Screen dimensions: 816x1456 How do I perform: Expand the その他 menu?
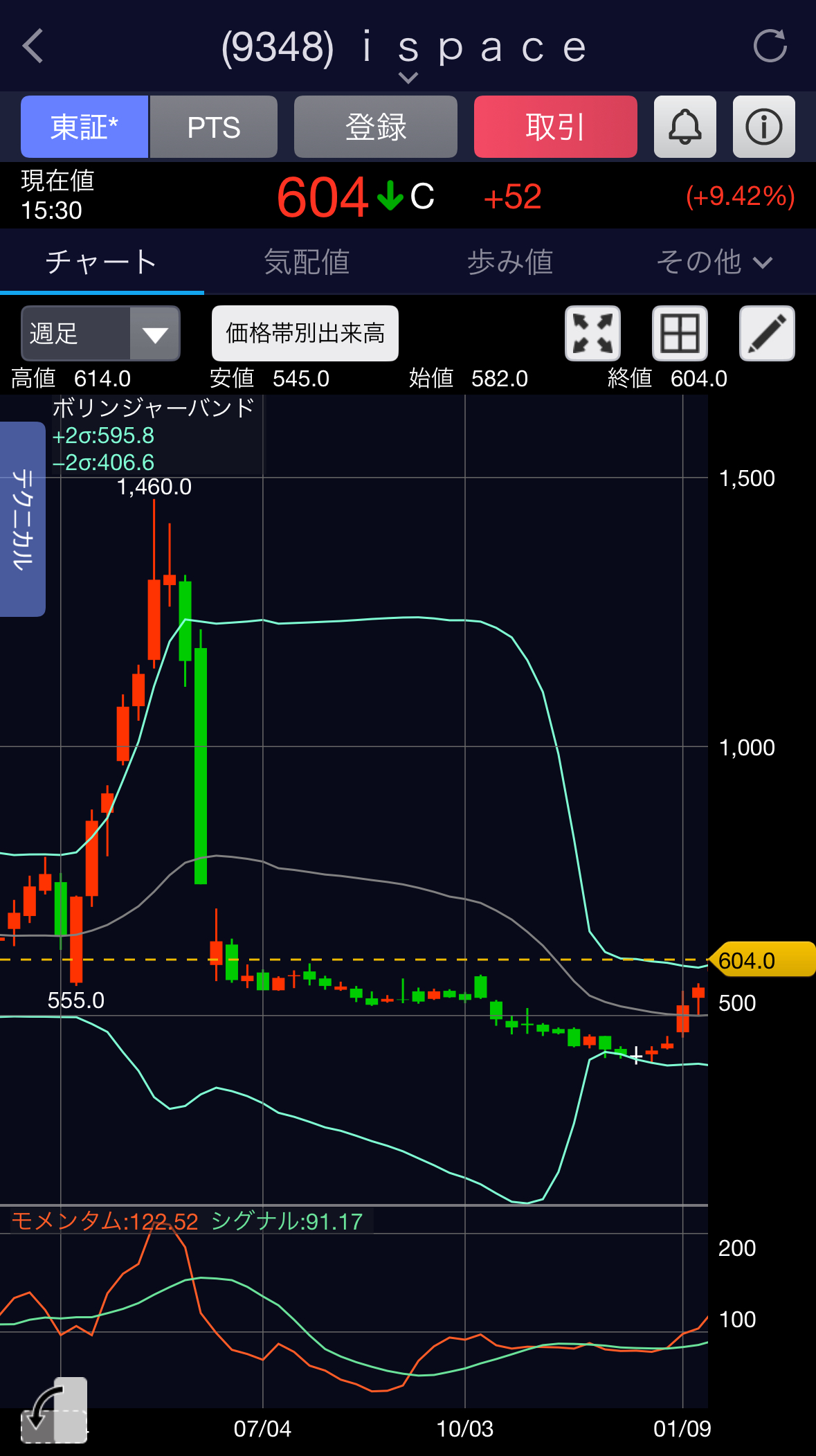[x=714, y=262]
